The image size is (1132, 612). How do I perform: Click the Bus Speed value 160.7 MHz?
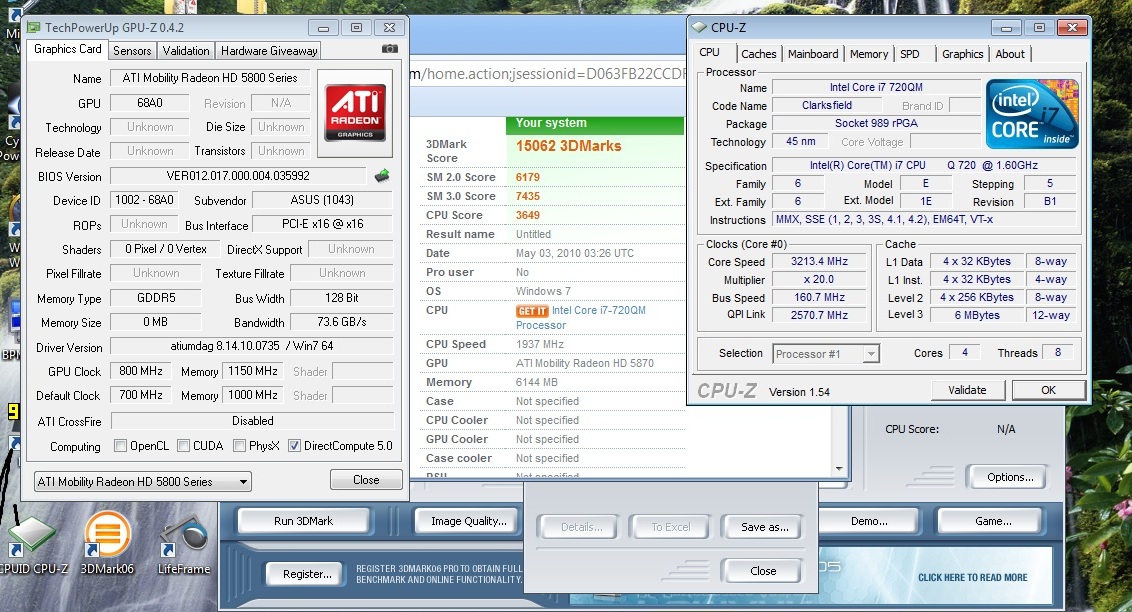[x=819, y=297]
